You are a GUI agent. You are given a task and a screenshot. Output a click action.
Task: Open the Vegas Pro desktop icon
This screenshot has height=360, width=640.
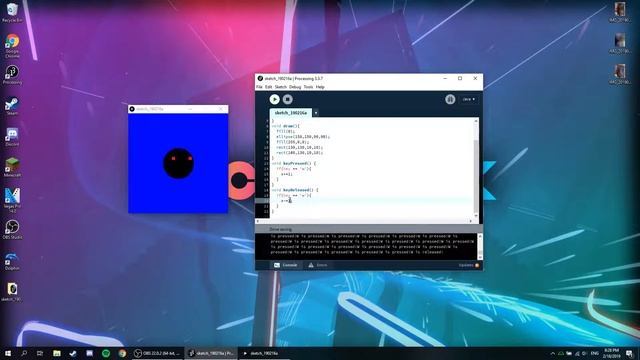coord(12,200)
